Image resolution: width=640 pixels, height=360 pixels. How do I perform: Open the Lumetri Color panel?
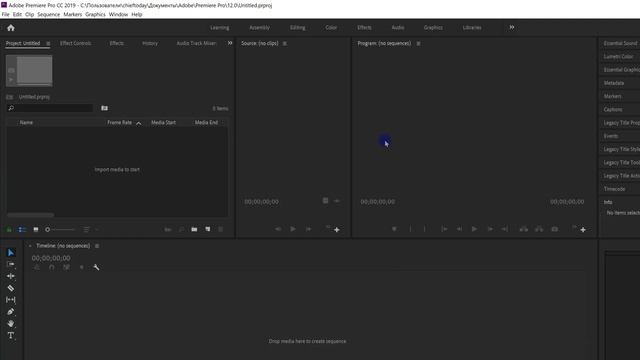(619, 57)
